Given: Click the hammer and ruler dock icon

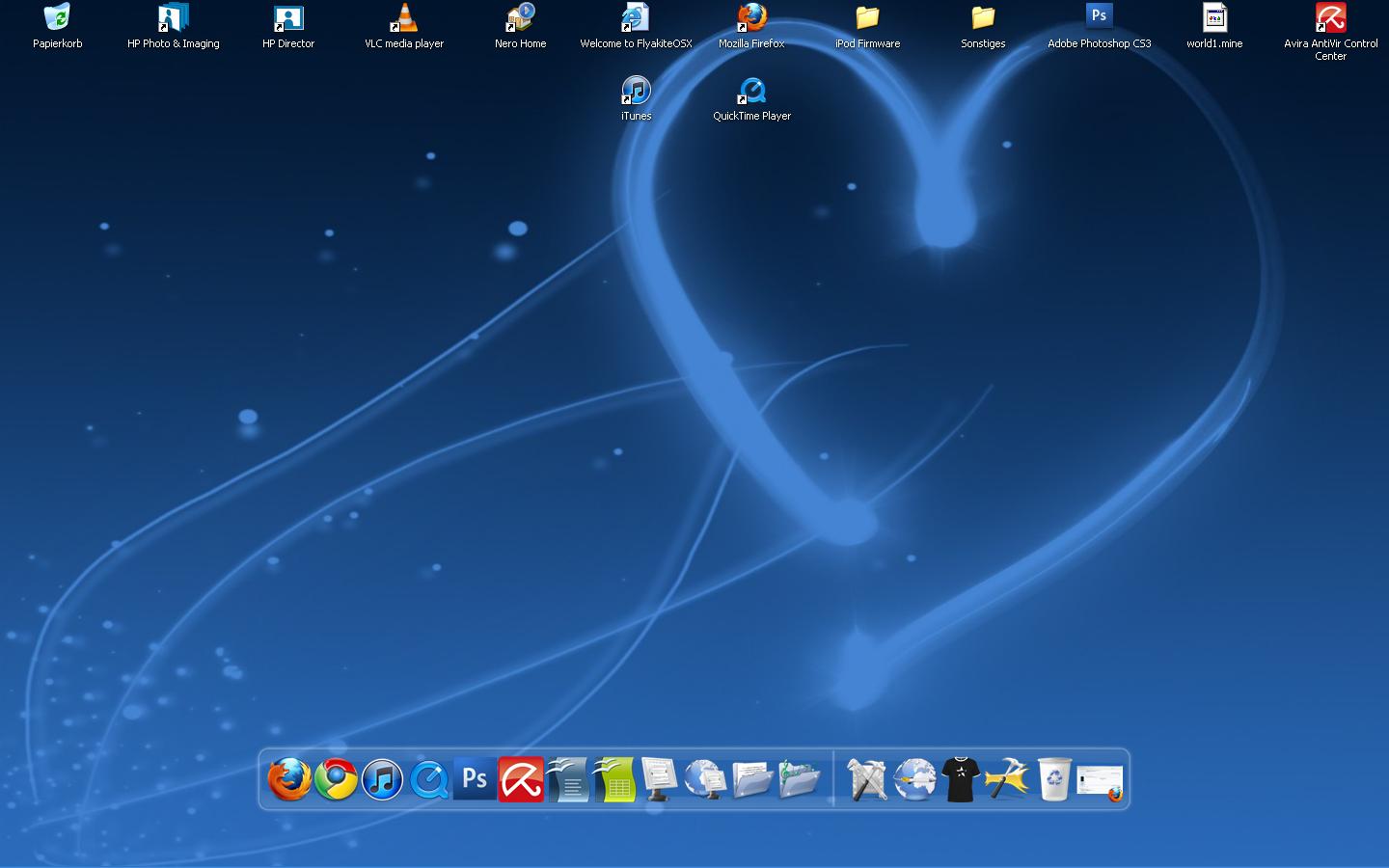Looking at the screenshot, I should click(x=866, y=779).
